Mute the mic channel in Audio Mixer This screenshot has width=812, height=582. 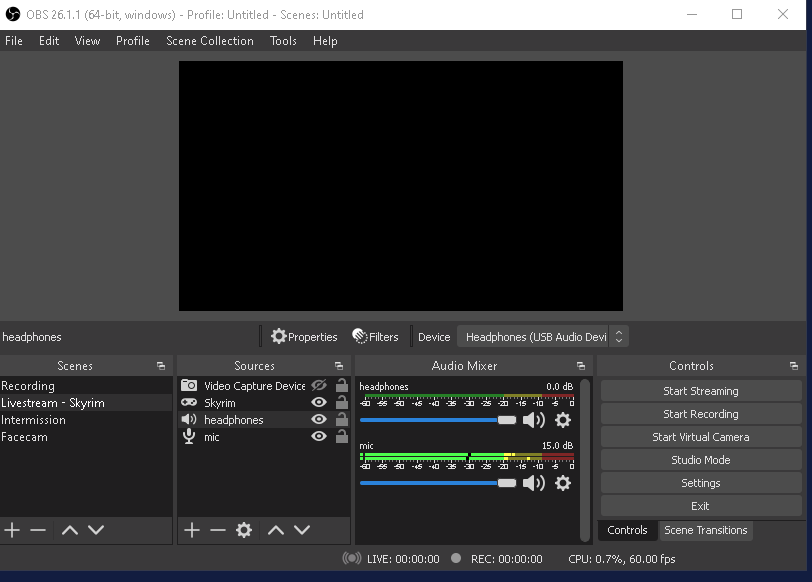(x=534, y=483)
